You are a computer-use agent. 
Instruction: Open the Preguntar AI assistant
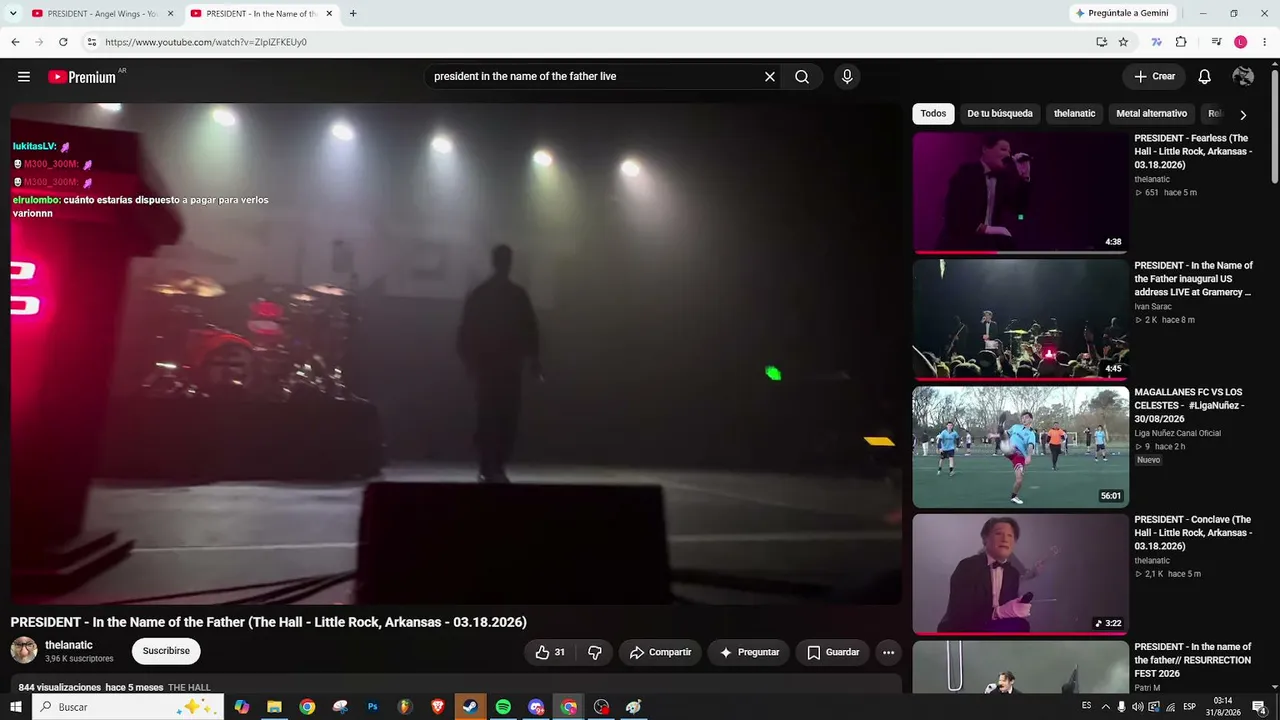[749, 652]
